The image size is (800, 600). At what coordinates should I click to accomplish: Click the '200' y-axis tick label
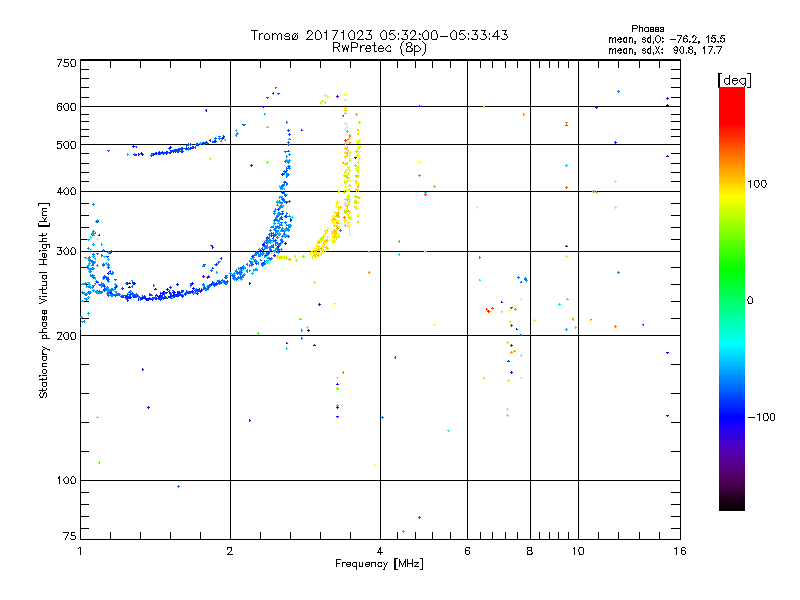pos(65,336)
